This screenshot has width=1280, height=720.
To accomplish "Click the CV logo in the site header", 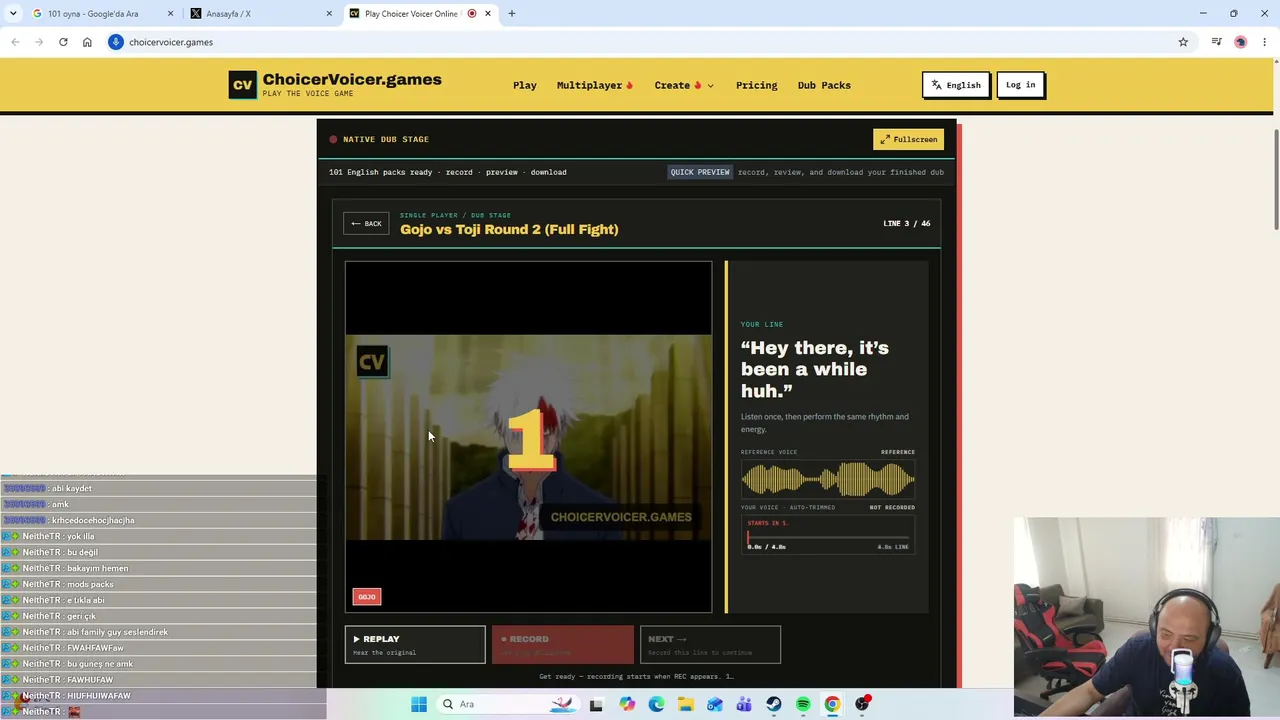I will [242, 85].
